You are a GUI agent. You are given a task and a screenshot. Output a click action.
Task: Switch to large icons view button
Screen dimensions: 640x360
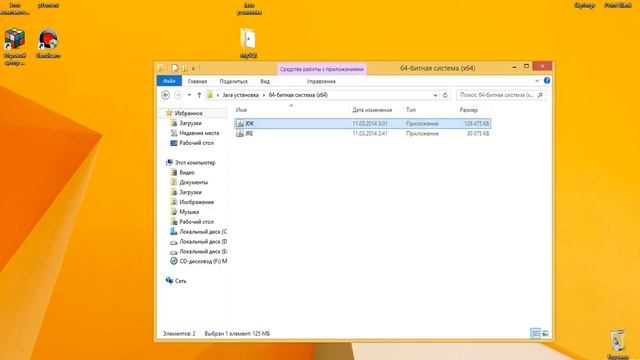tap(546, 333)
